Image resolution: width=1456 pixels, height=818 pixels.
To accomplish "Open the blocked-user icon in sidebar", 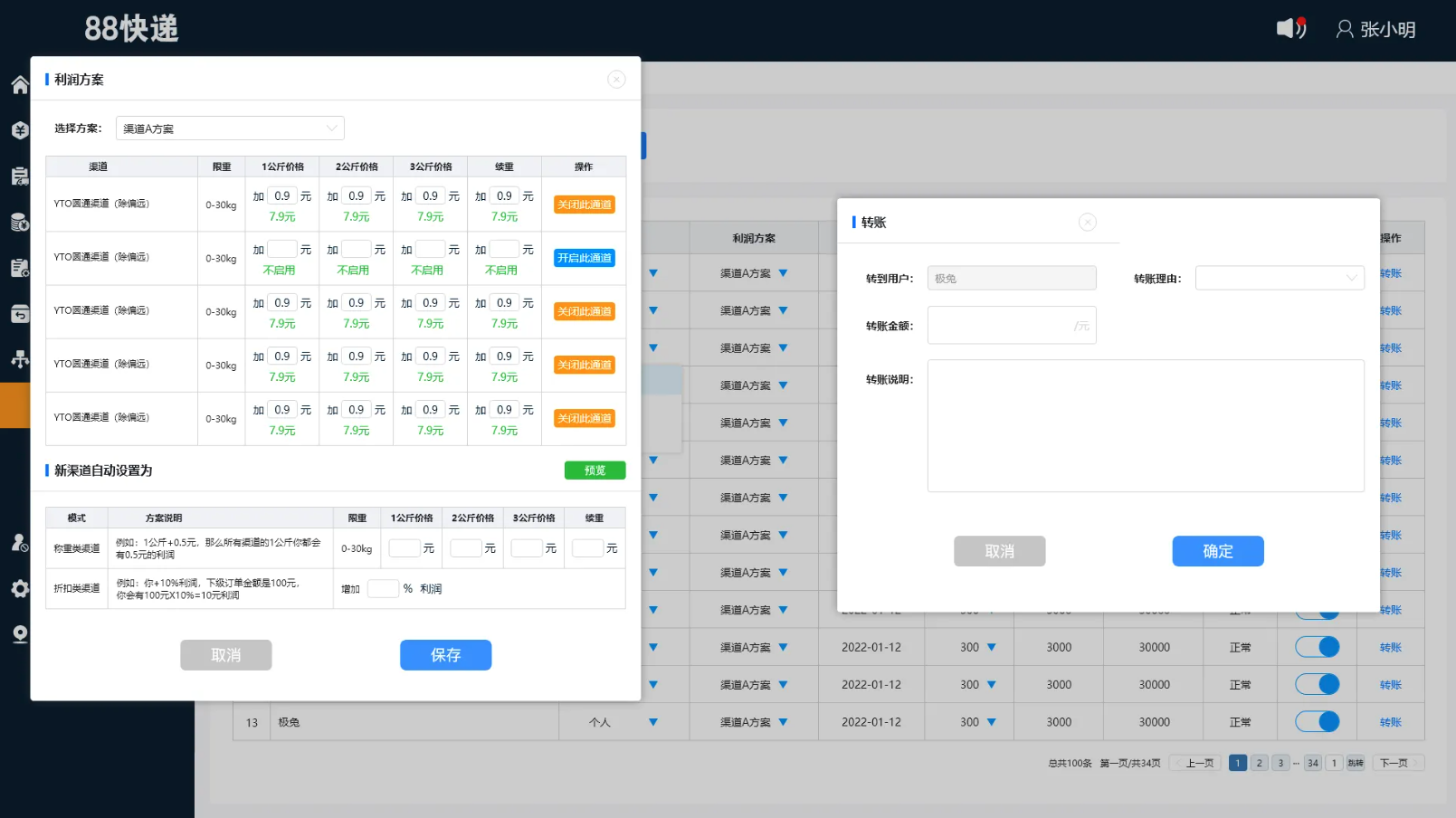I will (20, 543).
